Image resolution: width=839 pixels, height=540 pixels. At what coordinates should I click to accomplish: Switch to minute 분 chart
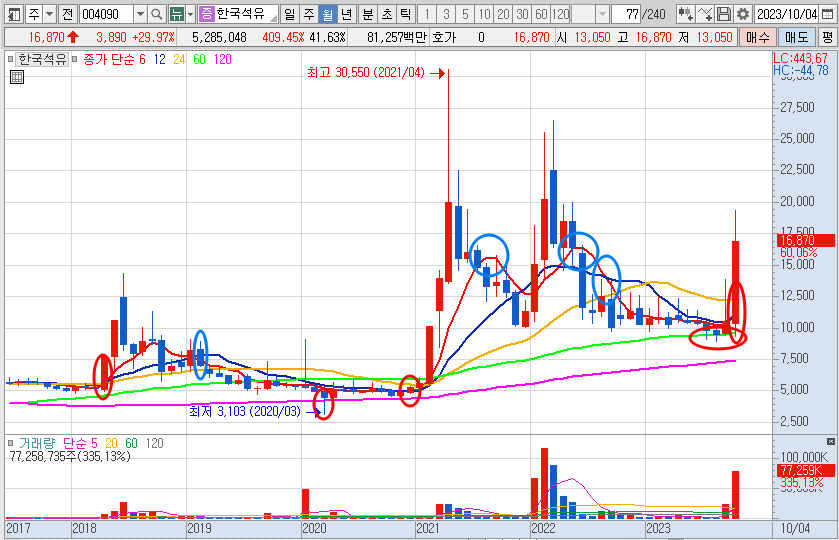click(368, 14)
